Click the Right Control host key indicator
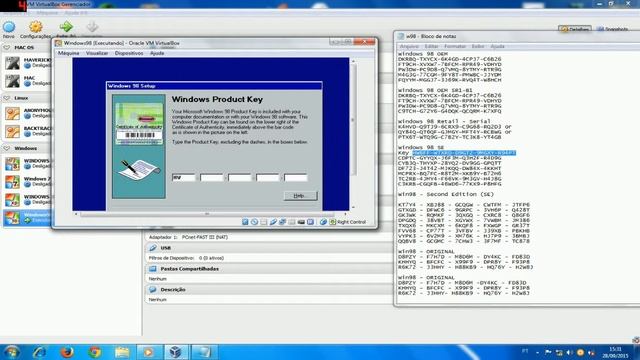 [x=348, y=222]
